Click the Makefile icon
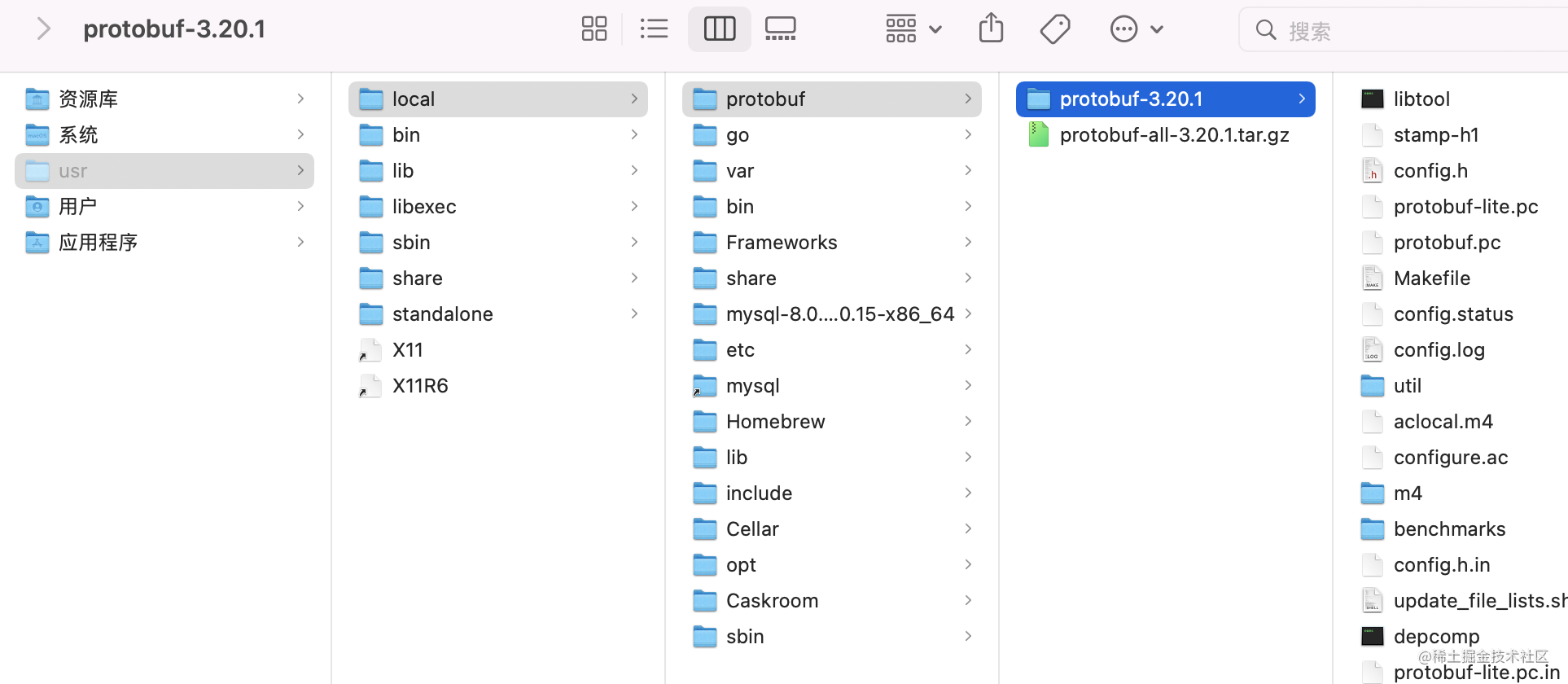1568x684 pixels. (x=1373, y=278)
